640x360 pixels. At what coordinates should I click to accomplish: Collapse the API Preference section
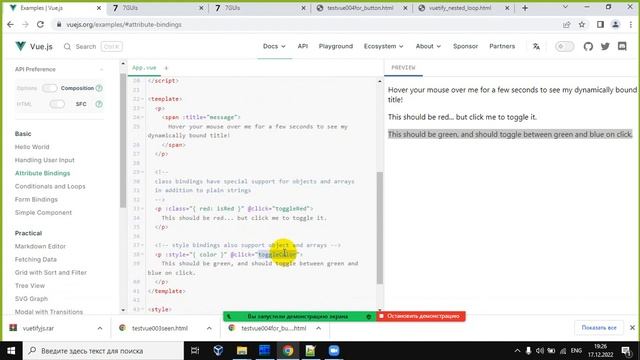101,69
